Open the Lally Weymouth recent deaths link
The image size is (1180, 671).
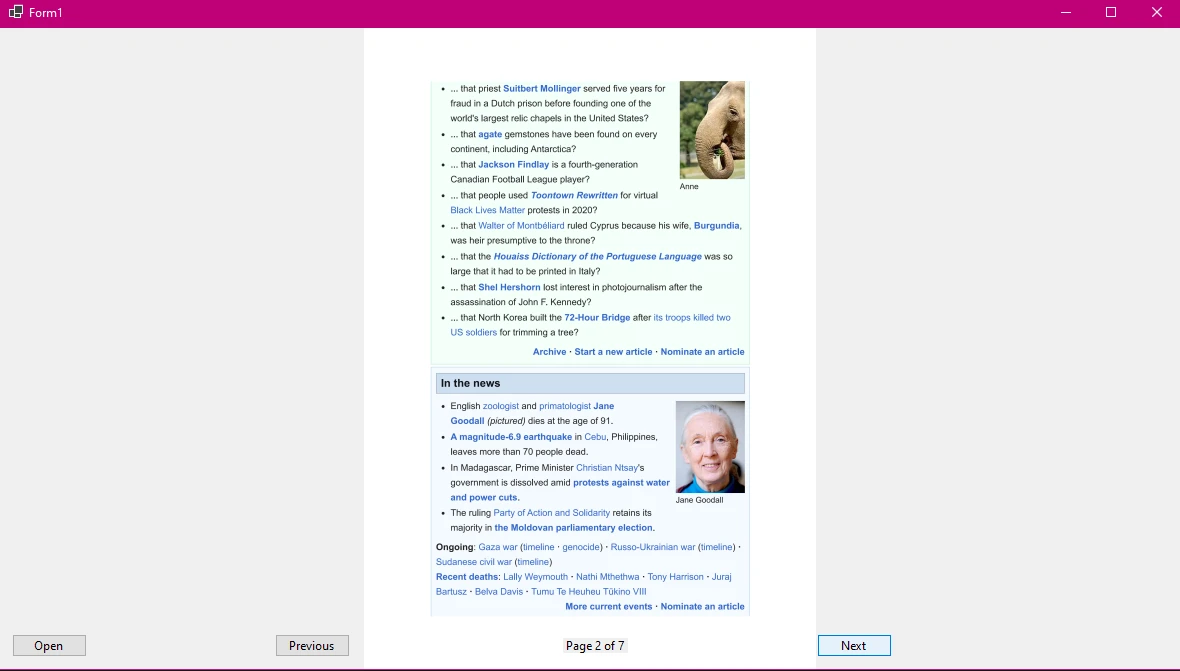535,576
